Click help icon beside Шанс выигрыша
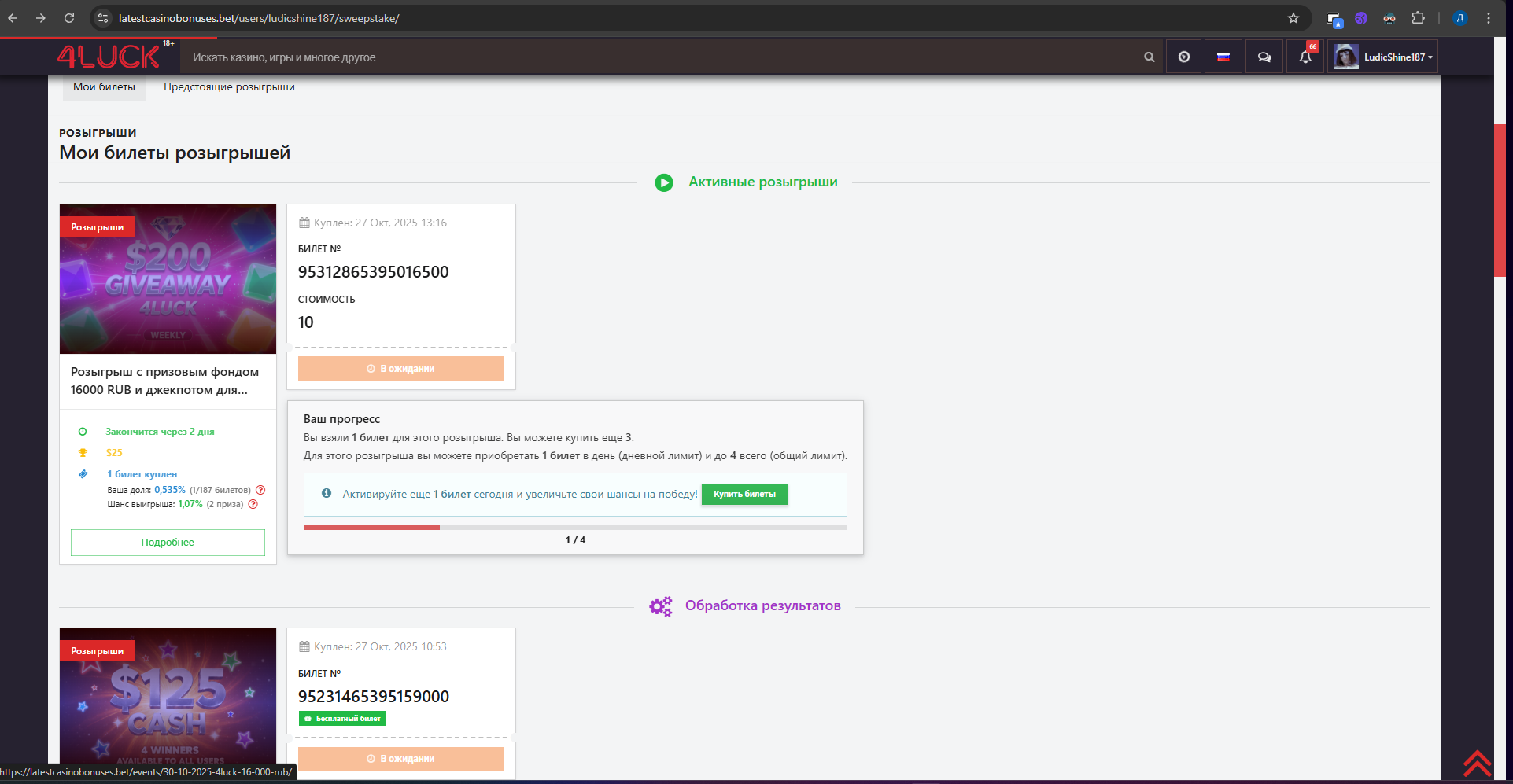 tap(253, 505)
